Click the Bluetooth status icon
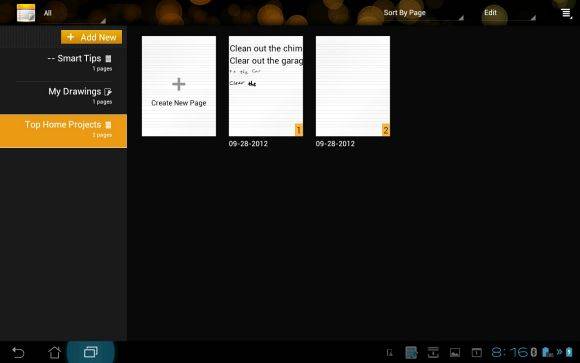The image size is (580, 363). 534,352
